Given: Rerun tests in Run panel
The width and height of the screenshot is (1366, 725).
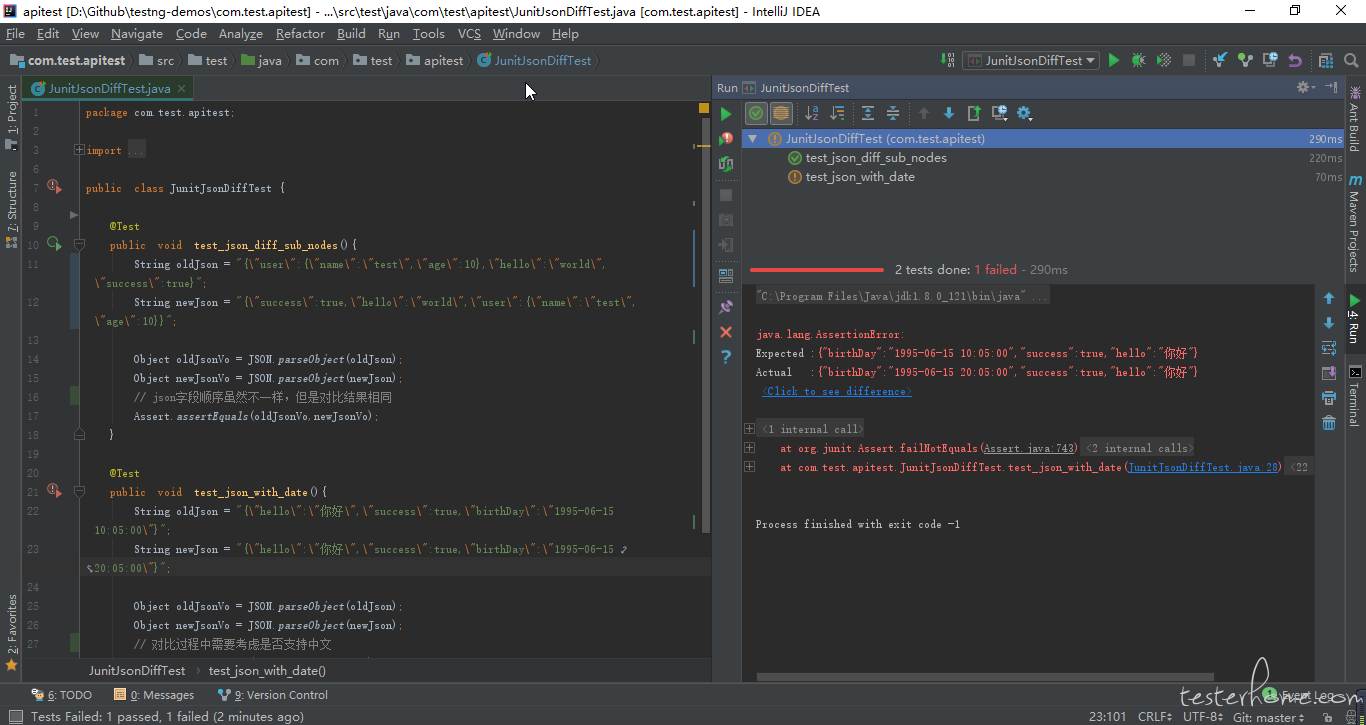Looking at the screenshot, I should click(726, 114).
